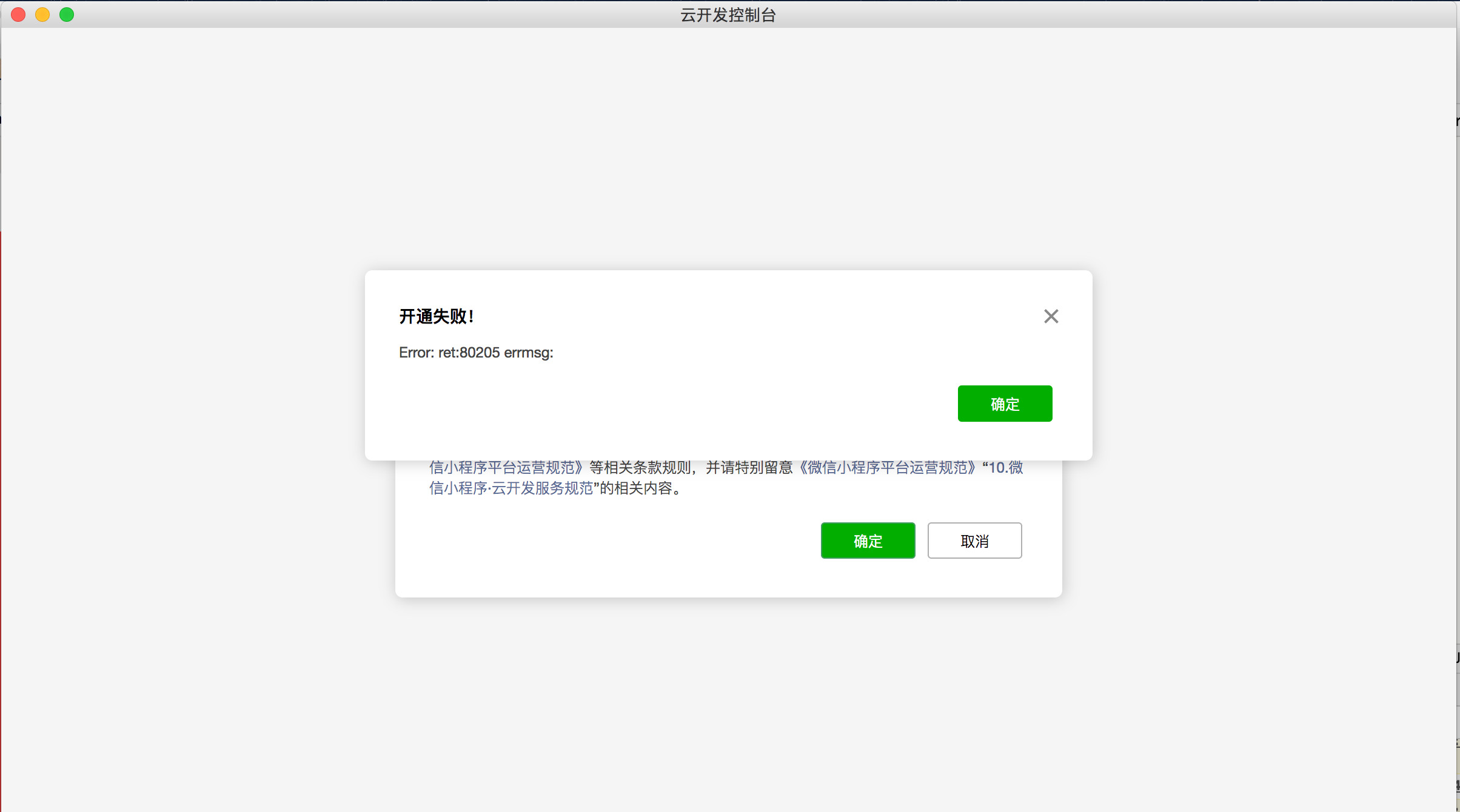Click the red window close button
This screenshot has width=1460, height=812.
pyautogui.click(x=18, y=15)
